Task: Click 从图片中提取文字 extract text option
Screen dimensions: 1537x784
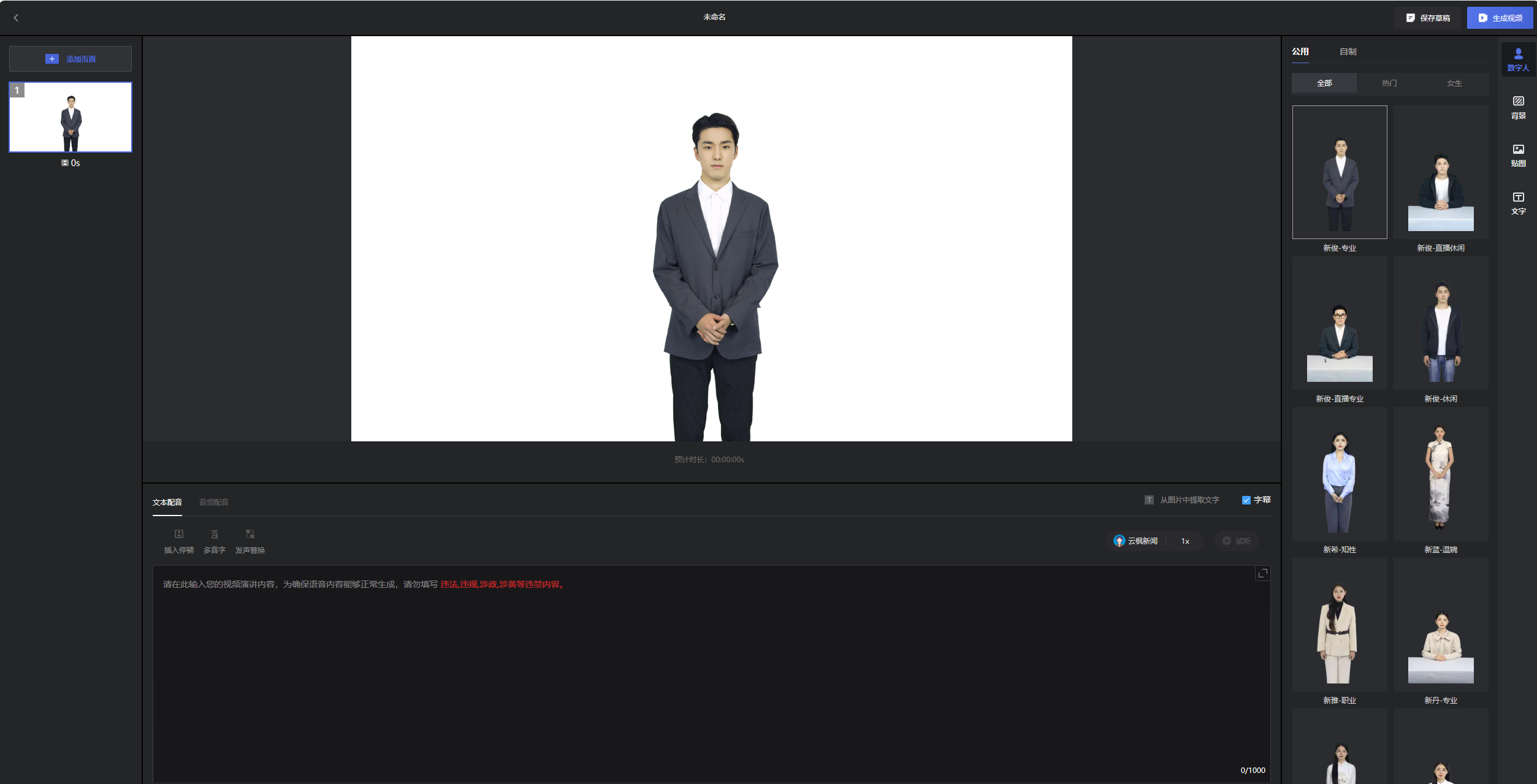Action: tap(1182, 500)
